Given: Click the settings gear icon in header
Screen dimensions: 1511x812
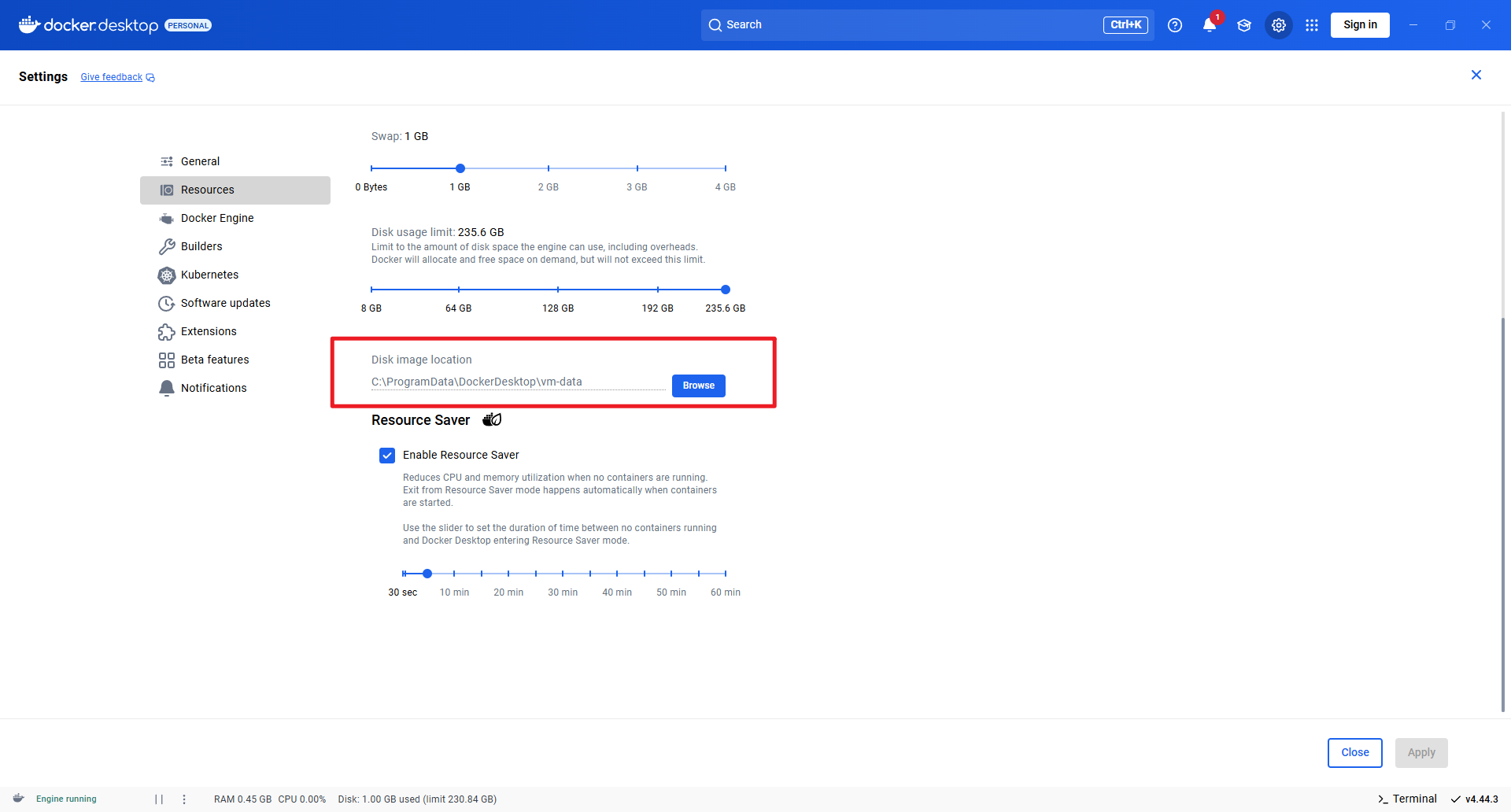Looking at the screenshot, I should [1279, 25].
